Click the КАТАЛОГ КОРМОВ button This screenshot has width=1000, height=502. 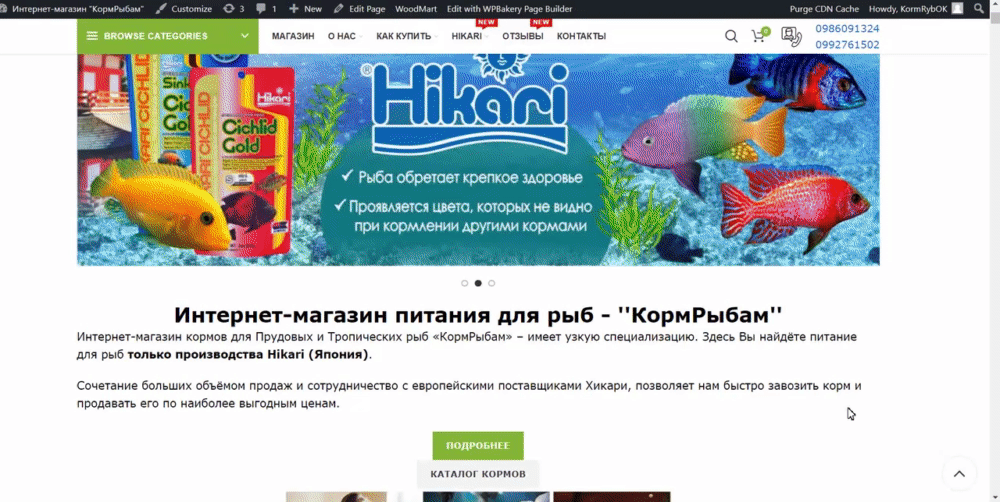click(478, 474)
